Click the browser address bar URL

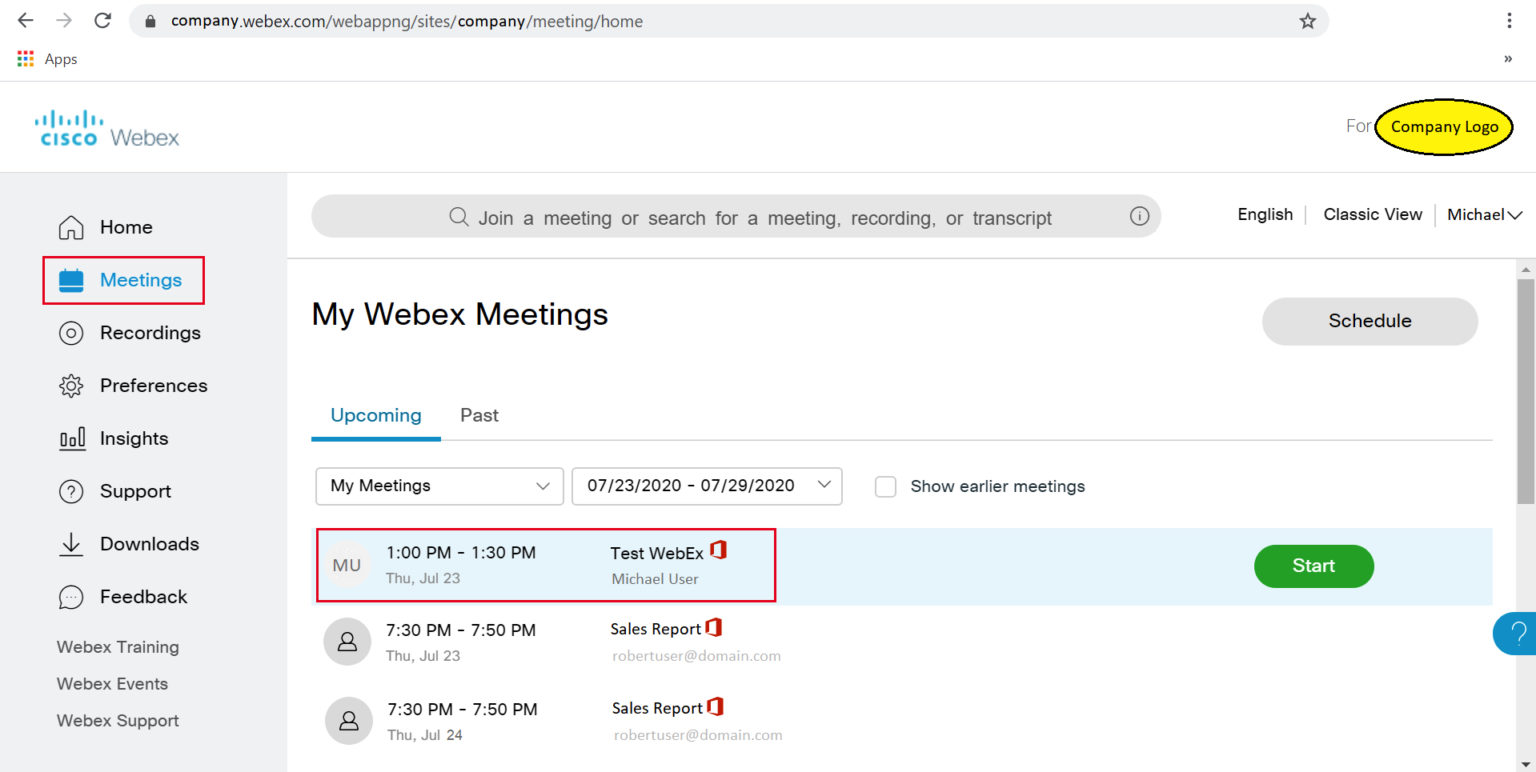[407, 21]
